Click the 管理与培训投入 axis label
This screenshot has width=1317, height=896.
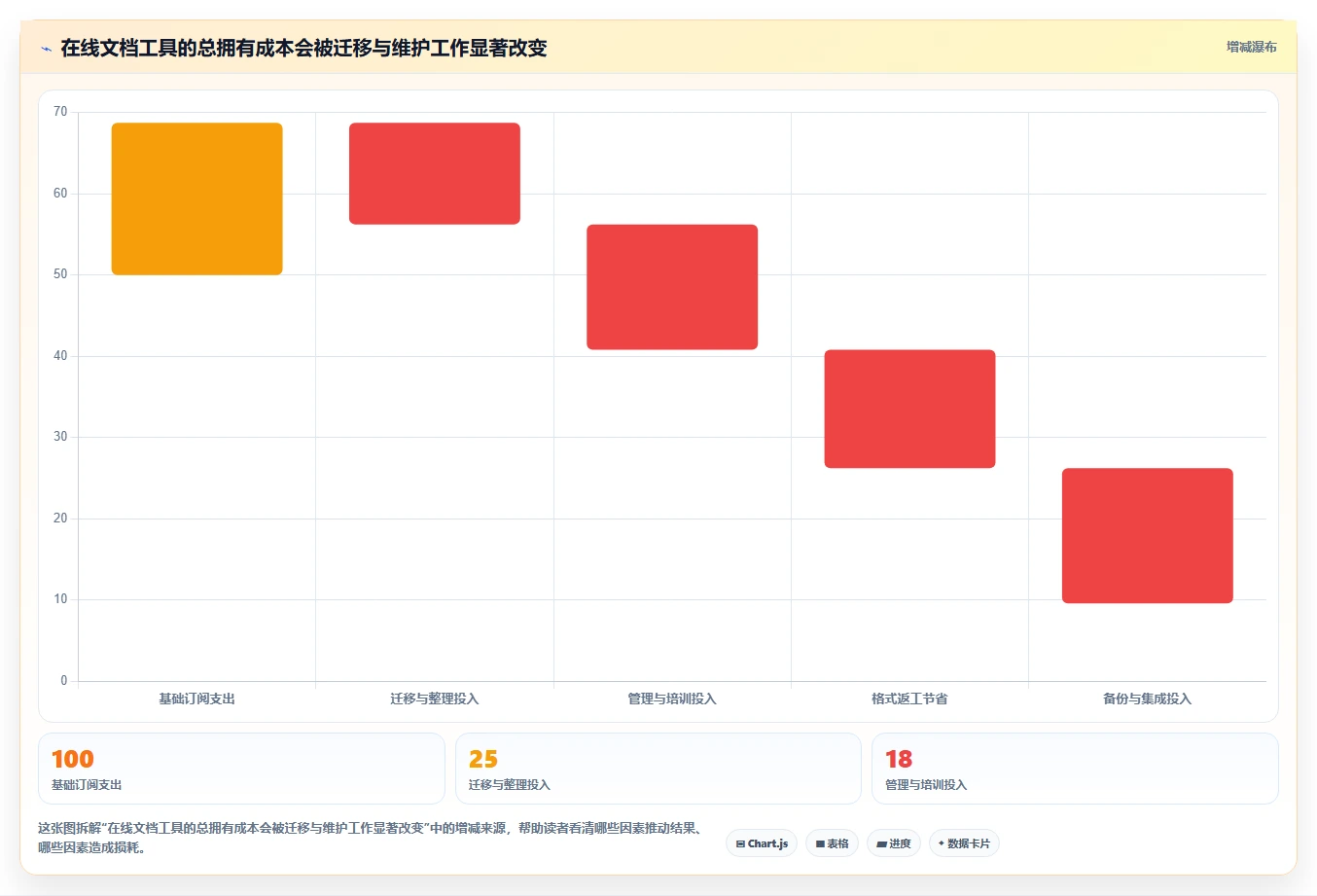672,699
